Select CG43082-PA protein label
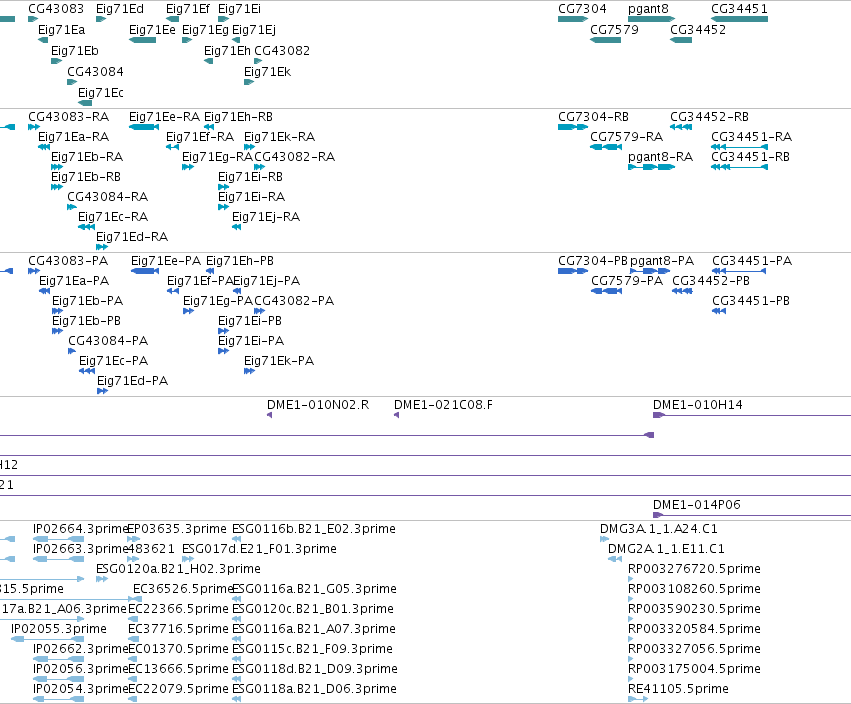 click(x=294, y=301)
